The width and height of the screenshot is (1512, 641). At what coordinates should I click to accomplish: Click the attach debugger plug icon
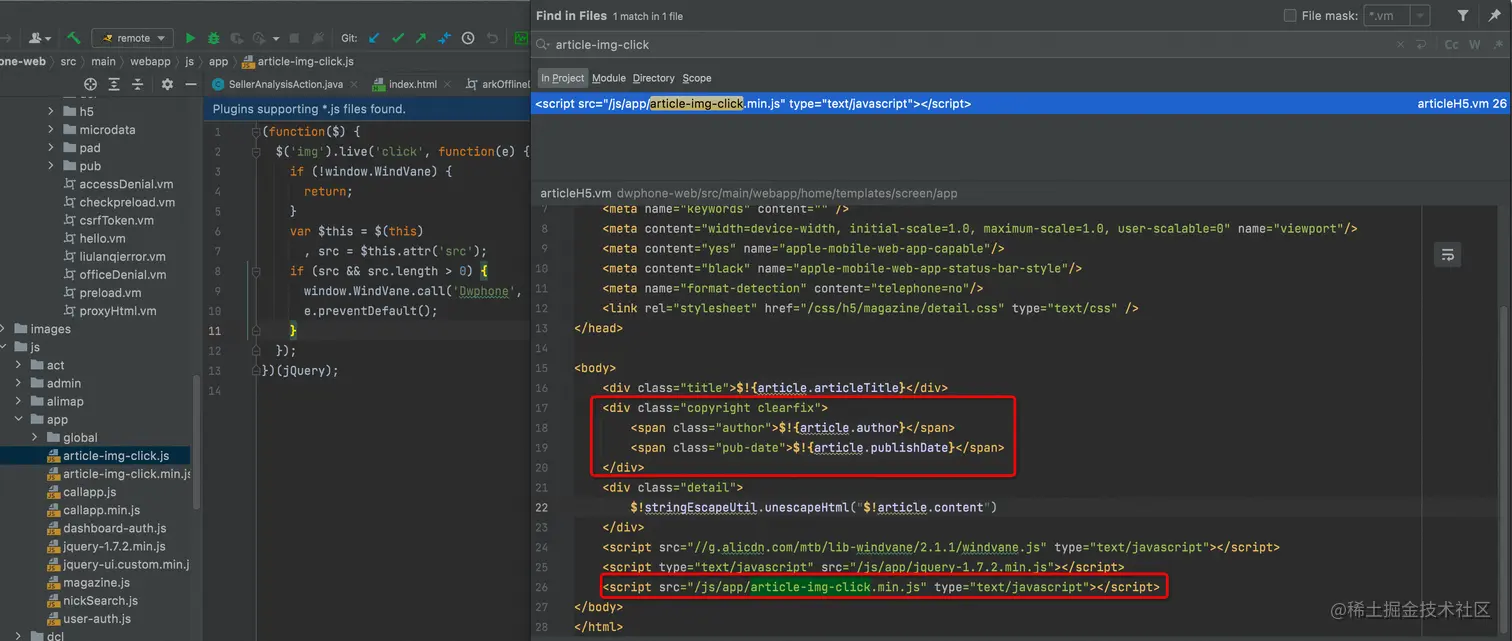(x=318, y=38)
